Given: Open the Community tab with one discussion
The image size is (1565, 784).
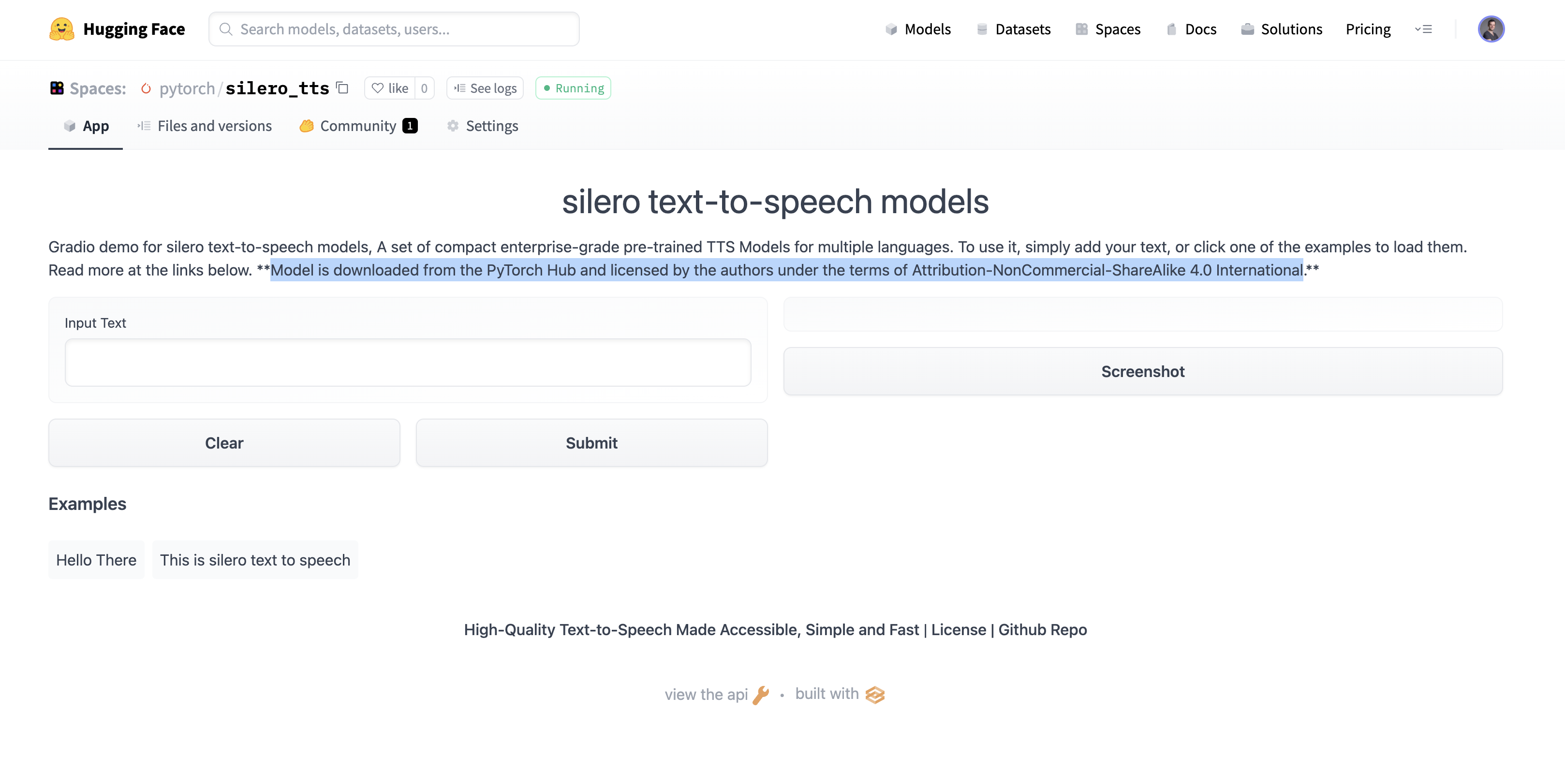Looking at the screenshot, I should 358,126.
